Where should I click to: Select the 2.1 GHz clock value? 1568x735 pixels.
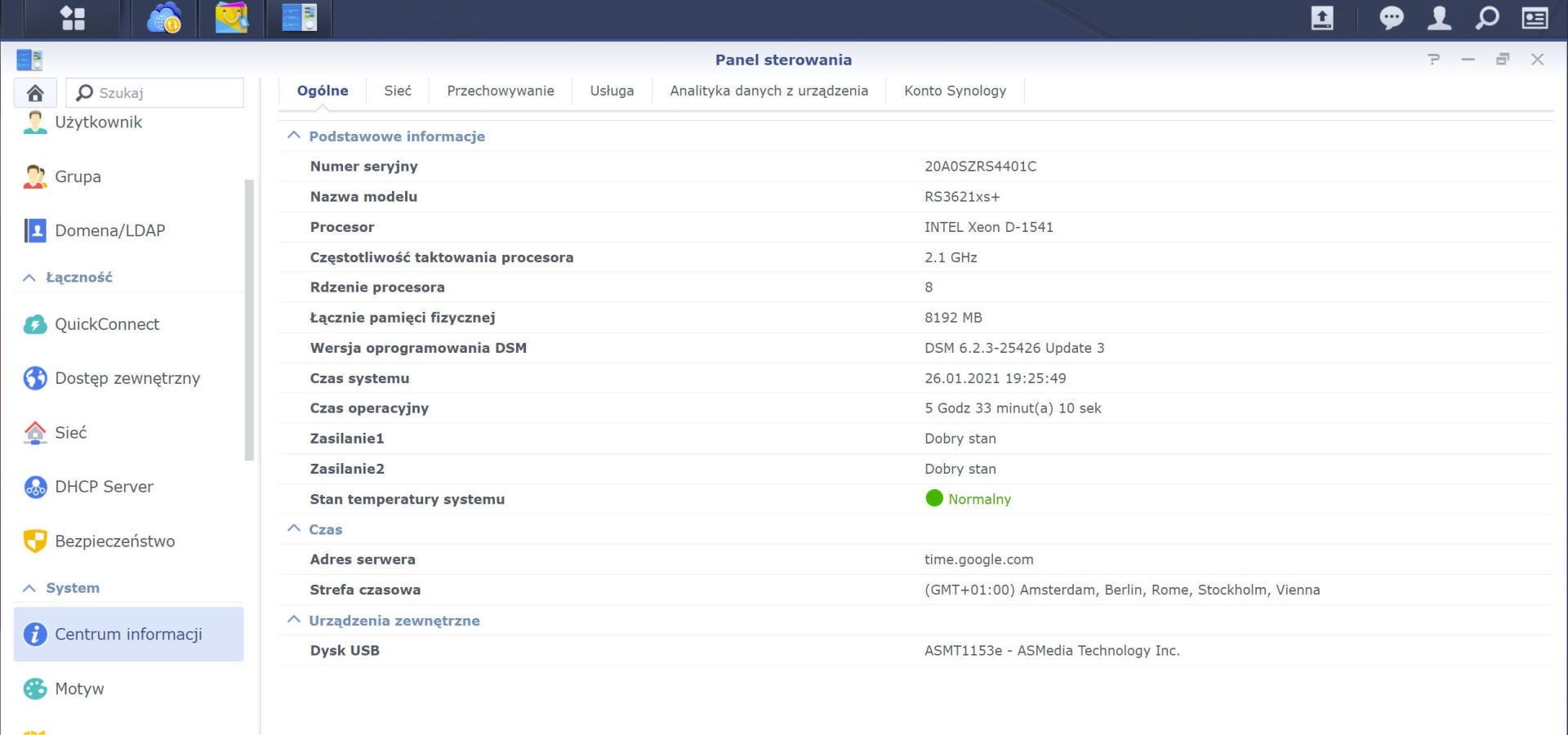tap(951, 257)
